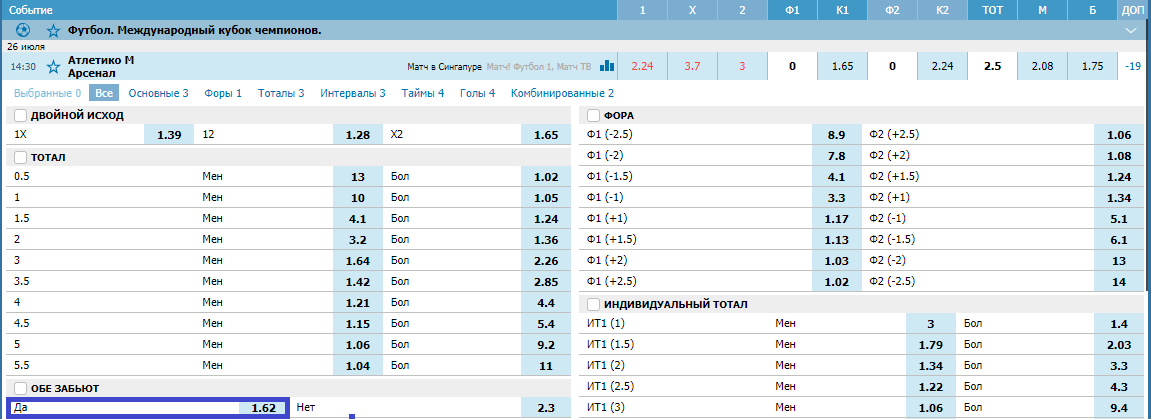1151x419 pixels.
Task: Click the ТОТ column header
Action: [993, 10]
